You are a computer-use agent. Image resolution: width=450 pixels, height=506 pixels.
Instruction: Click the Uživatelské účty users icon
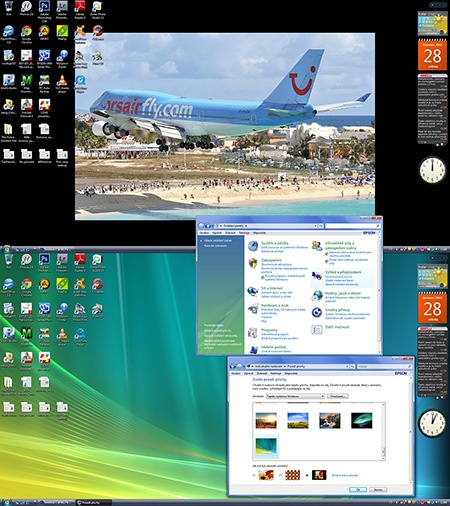(x=317, y=246)
